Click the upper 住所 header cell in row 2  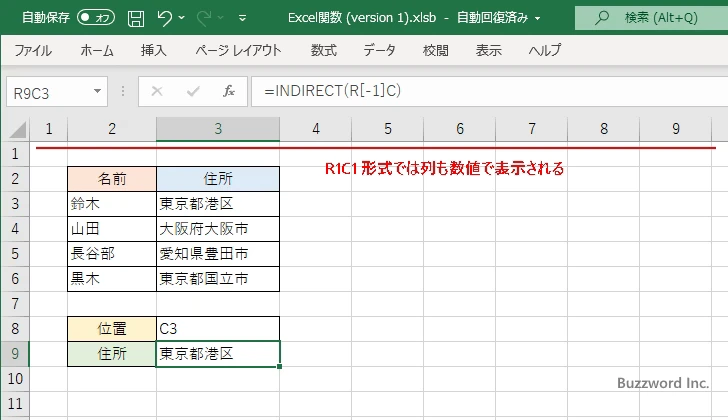tap(218, 179)
